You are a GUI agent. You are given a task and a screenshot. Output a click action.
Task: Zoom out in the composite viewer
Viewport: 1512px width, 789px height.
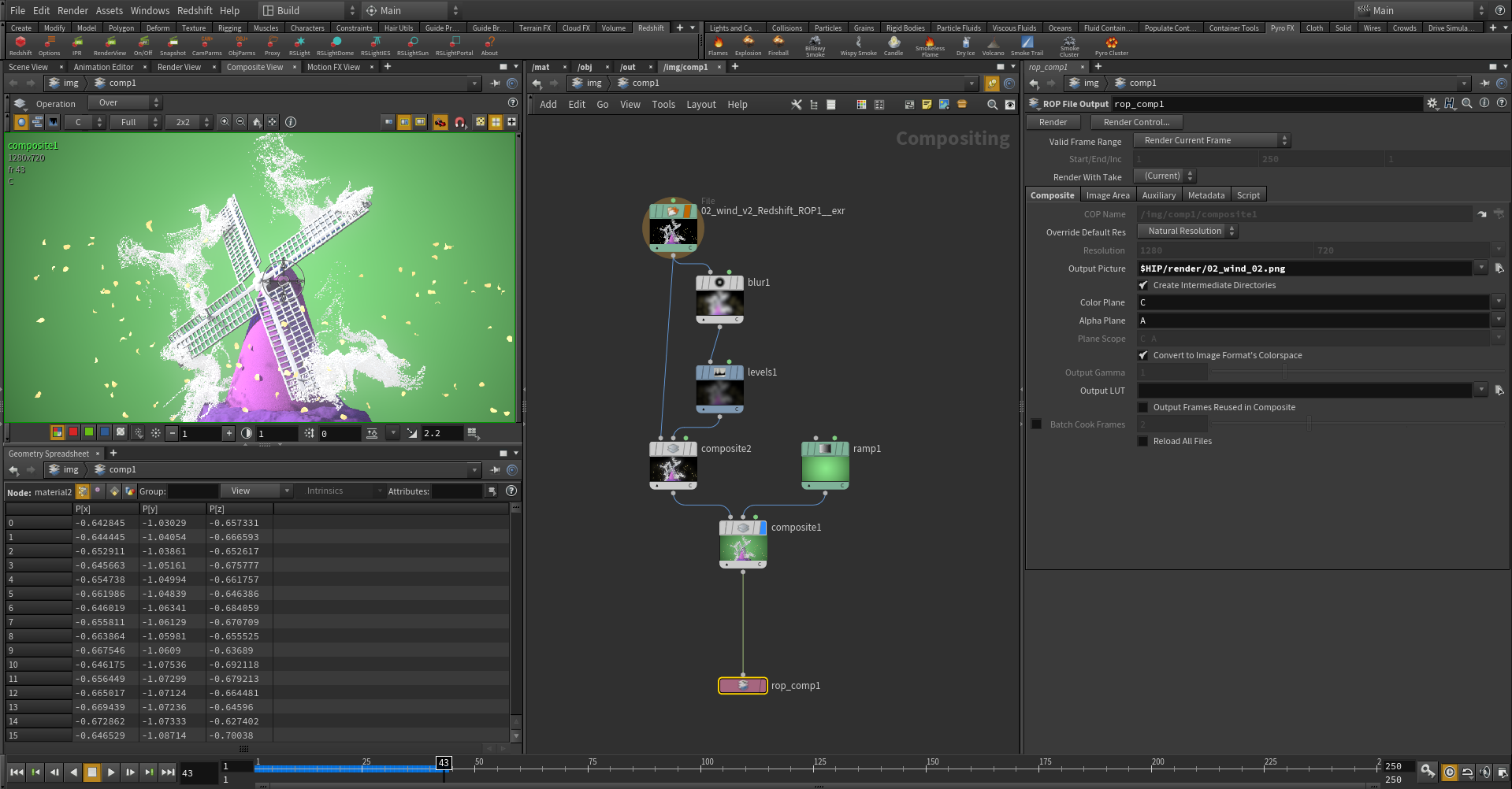point(240,122)
